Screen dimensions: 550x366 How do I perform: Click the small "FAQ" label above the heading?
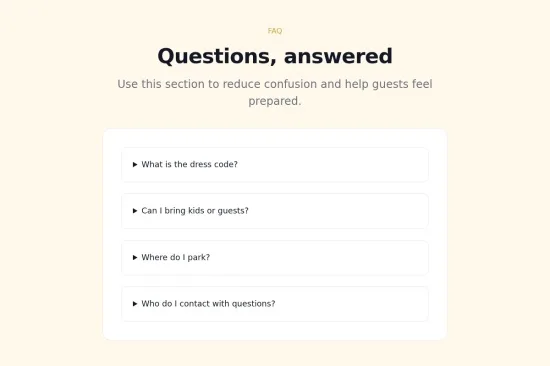pyautogui.click(x=275, y=31)
